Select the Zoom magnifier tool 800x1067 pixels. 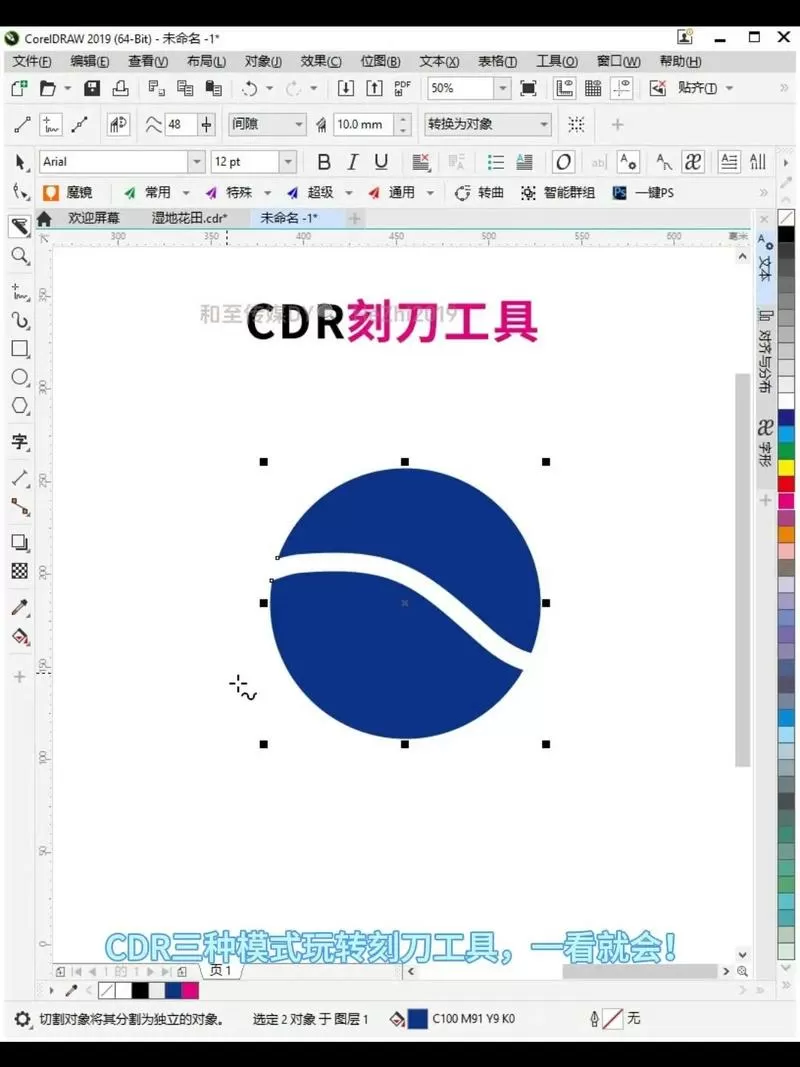click(x=20, y=257)
